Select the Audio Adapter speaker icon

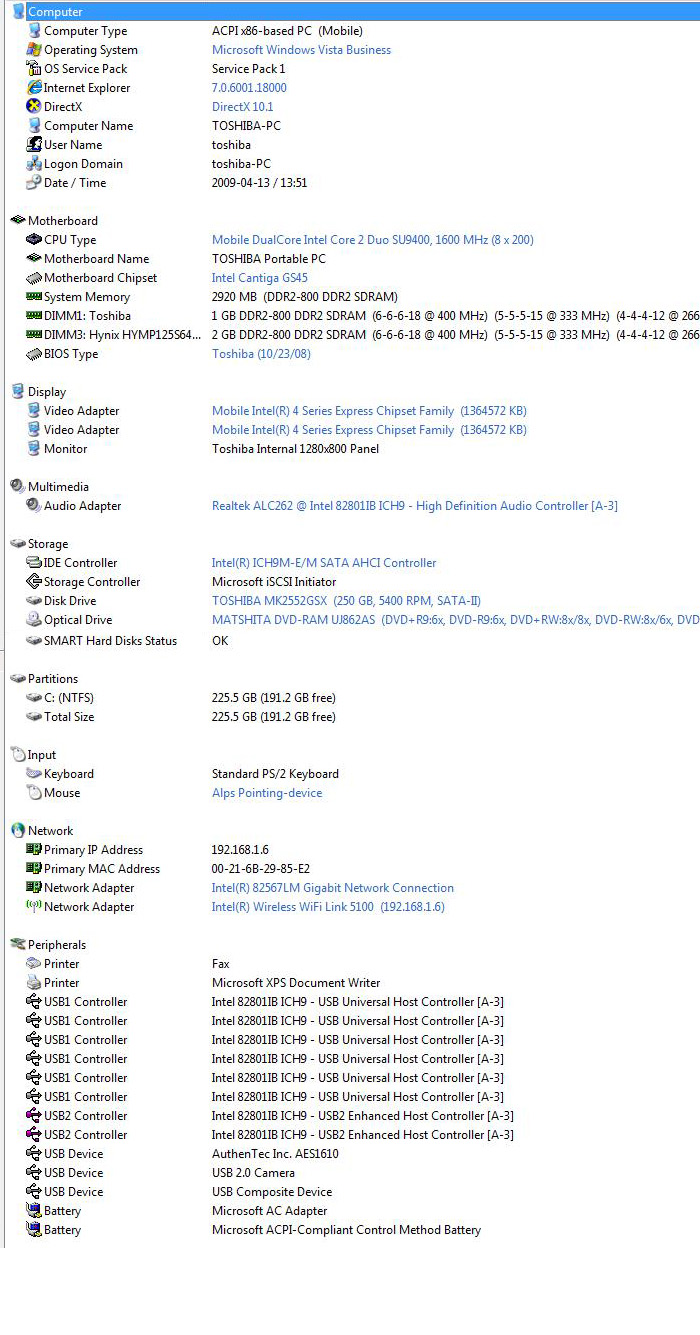[34, 506]
